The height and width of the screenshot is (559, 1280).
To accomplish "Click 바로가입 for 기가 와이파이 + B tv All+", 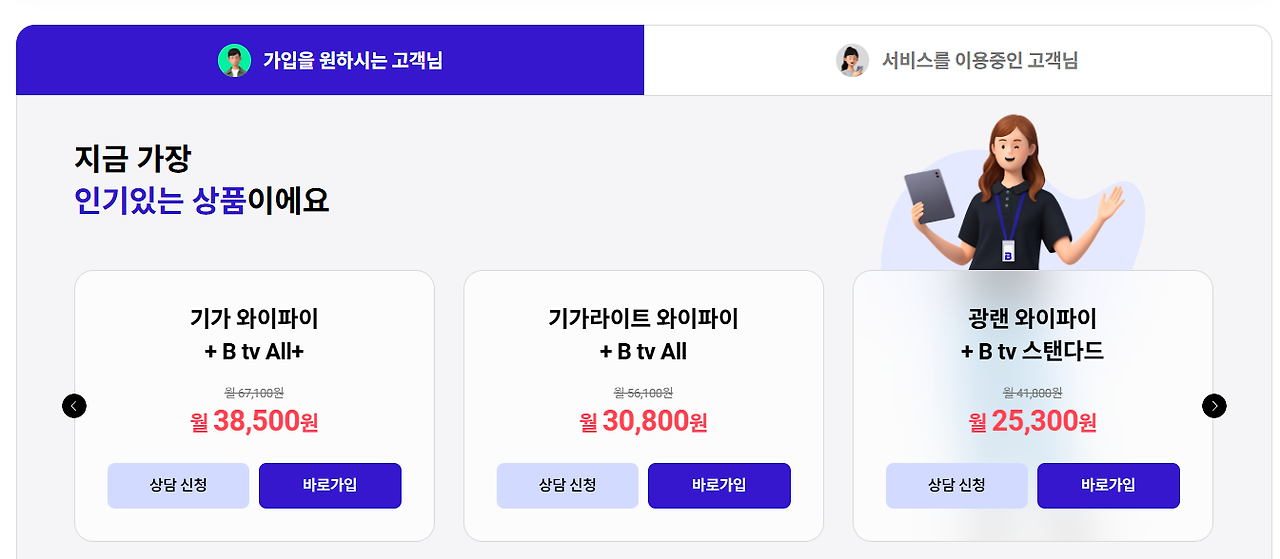I will coord(330,486).
